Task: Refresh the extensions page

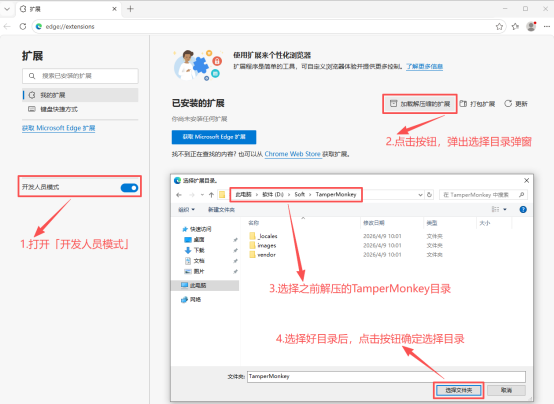Action: click(x=23, y=27)
